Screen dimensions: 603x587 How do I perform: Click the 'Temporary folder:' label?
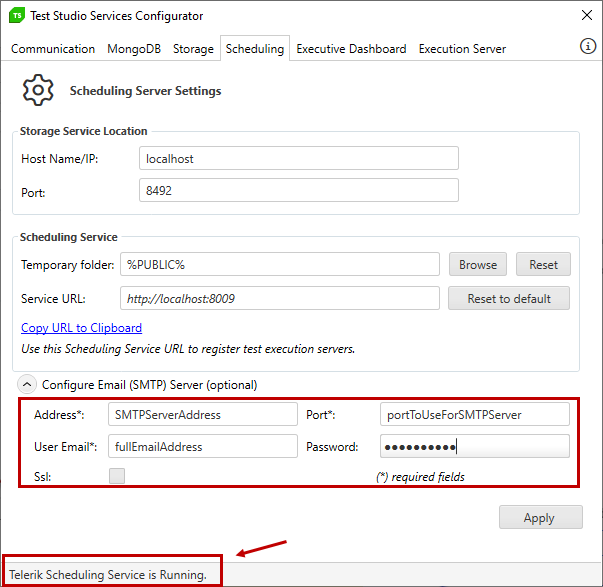[68, 265]
